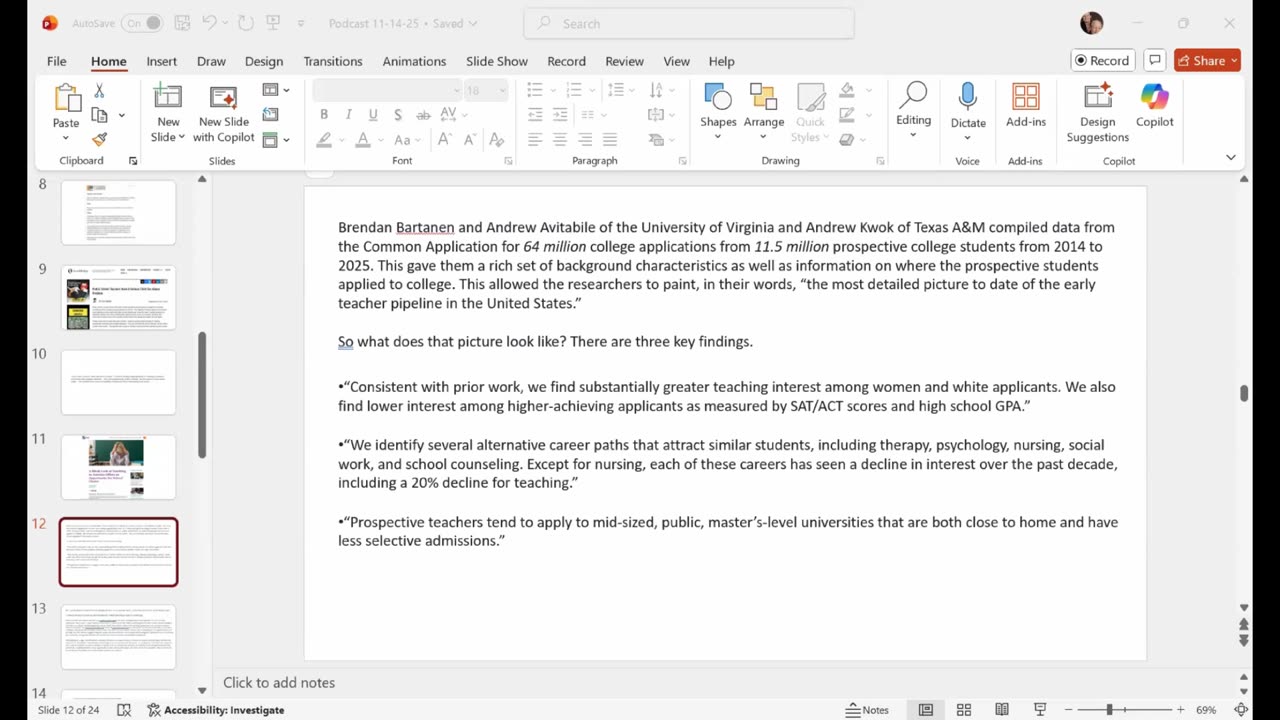Toggle Italic formatting
The width and height of the screenshot is (1280, 720).
(x=348, y=115)
